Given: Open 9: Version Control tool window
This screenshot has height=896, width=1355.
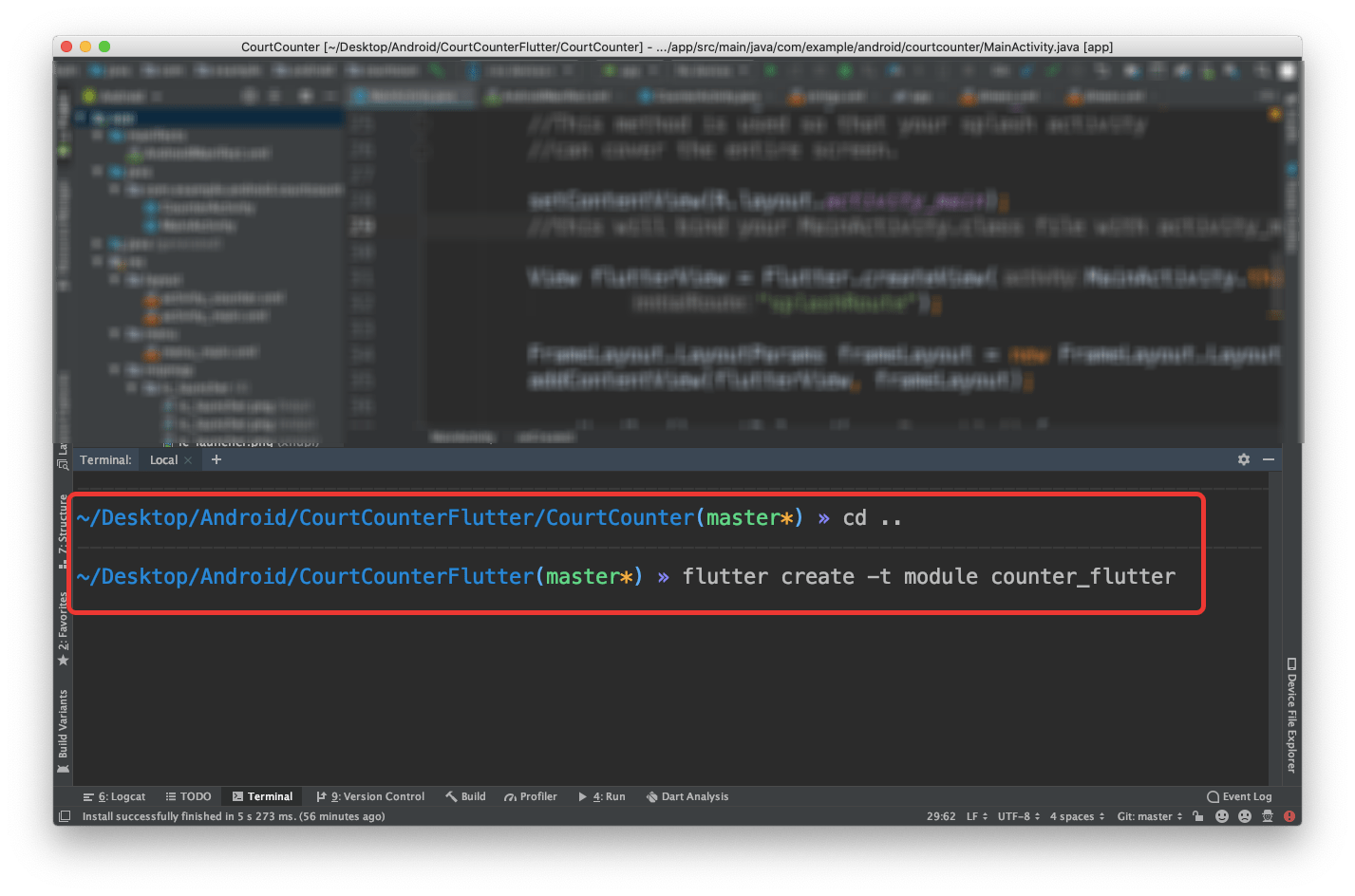Looking at the screenshot, I should (x=370, y=796).
